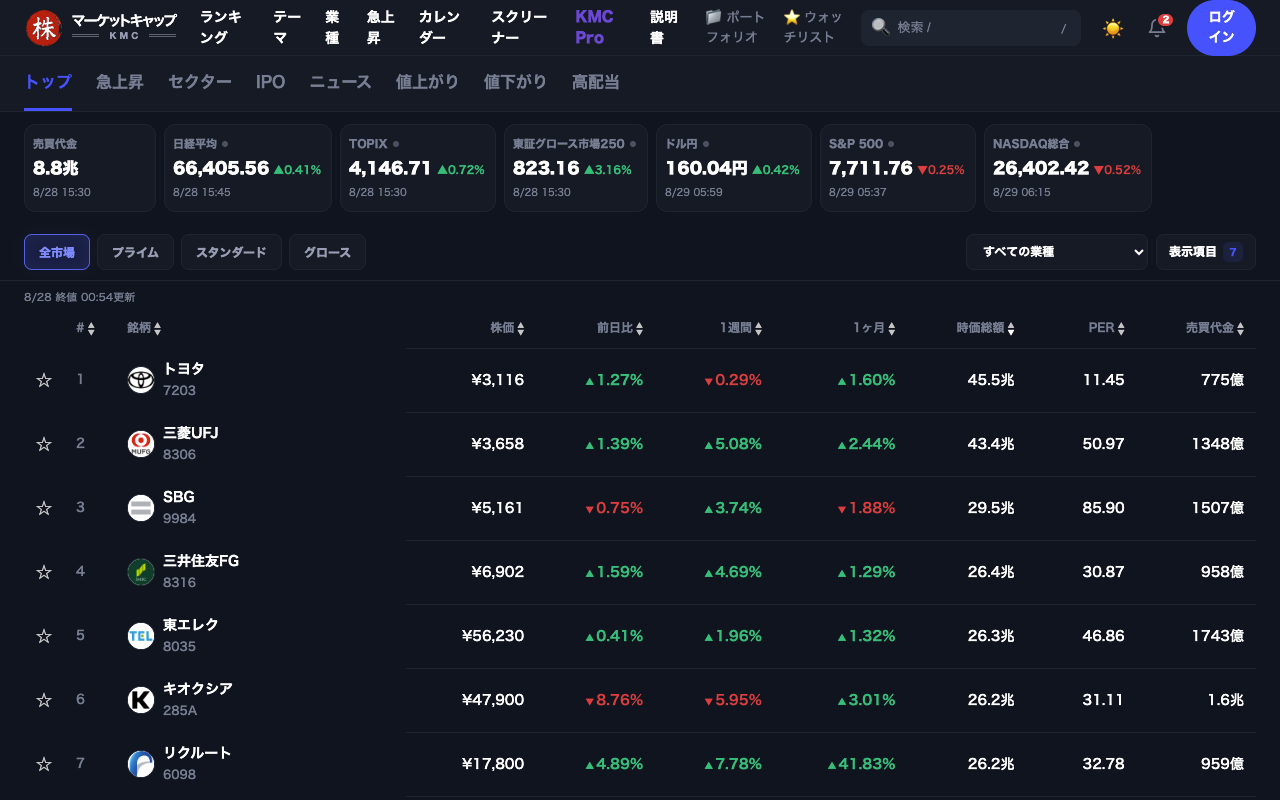The image size is (1280, 800).
Task: Star the キオクシア row
Action: (44, 700)
